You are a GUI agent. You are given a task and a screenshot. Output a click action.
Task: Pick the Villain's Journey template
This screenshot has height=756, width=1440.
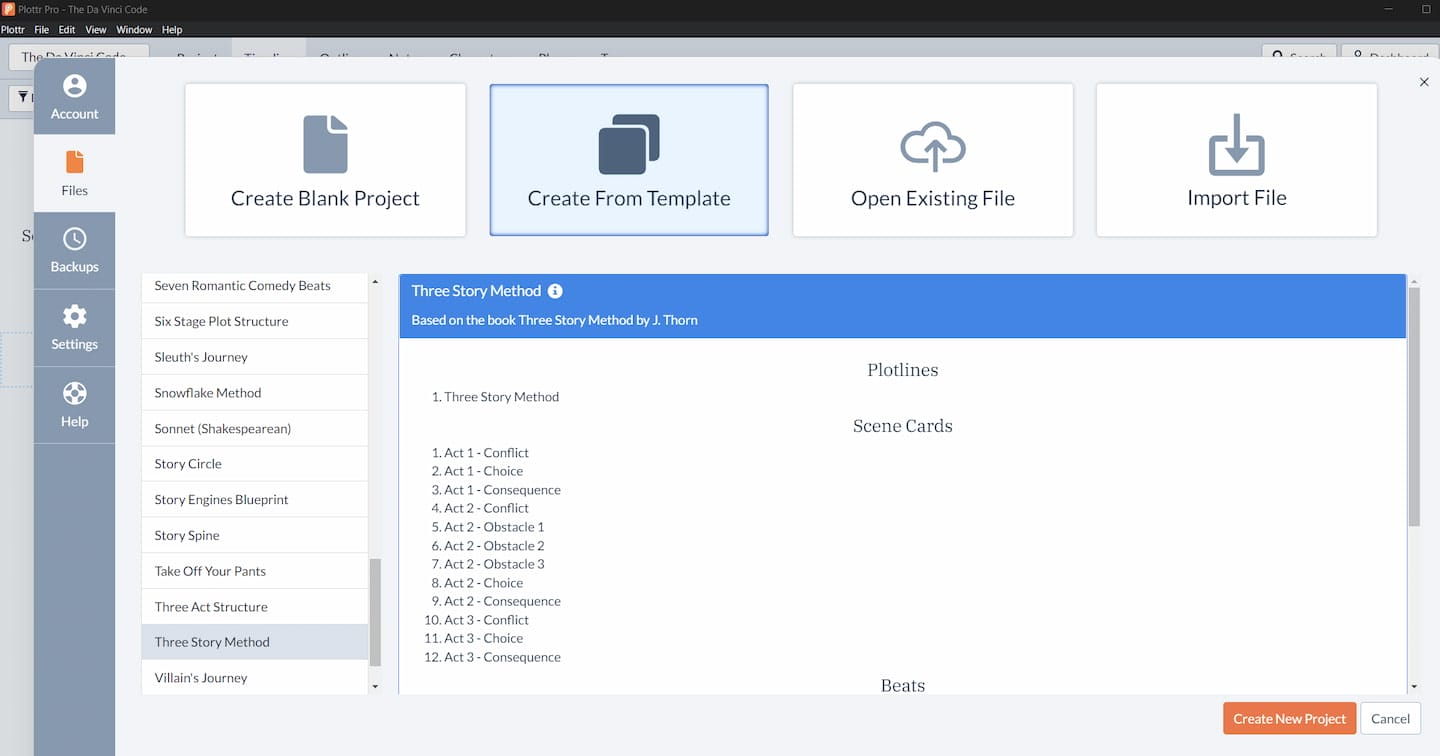201,678
